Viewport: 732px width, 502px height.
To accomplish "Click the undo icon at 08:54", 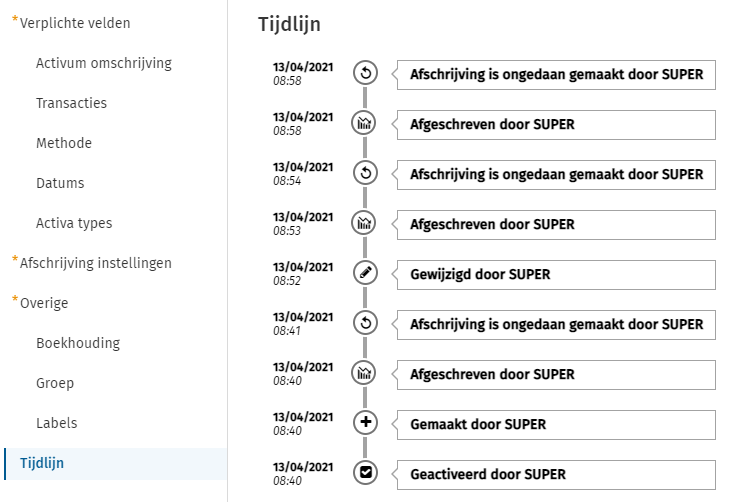I will [x=366, y=173].
